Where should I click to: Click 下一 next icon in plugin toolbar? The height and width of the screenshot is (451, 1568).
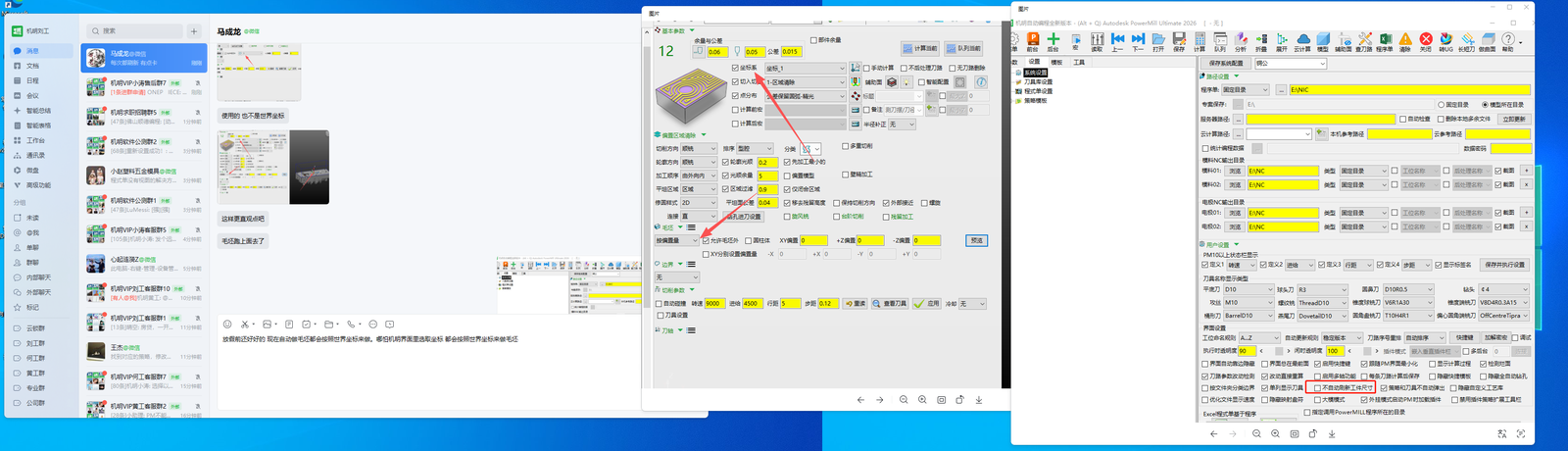point(1138,43)
